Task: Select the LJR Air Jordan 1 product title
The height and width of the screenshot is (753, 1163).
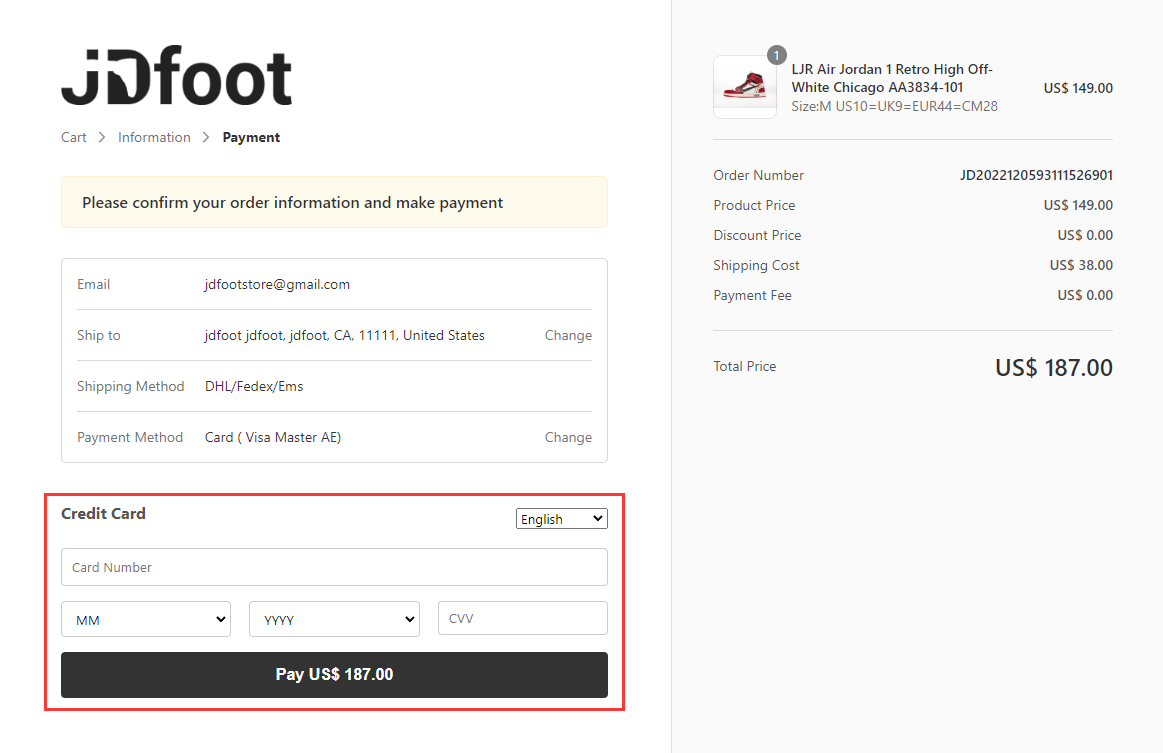Action: tap(892, 78)
